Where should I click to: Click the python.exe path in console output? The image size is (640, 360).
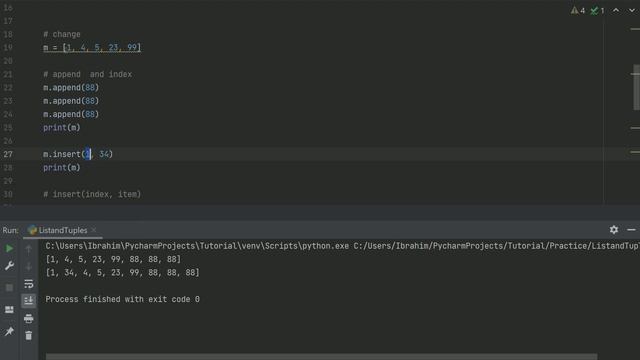(x=197, y=246)
